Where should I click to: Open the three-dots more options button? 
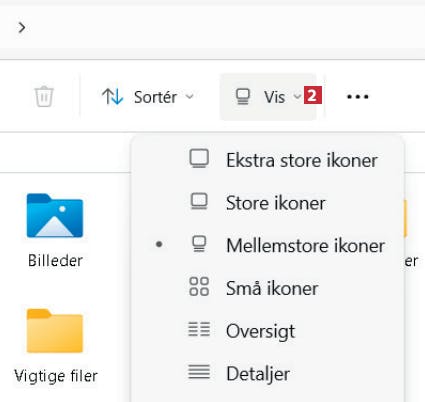click(358, 97)
